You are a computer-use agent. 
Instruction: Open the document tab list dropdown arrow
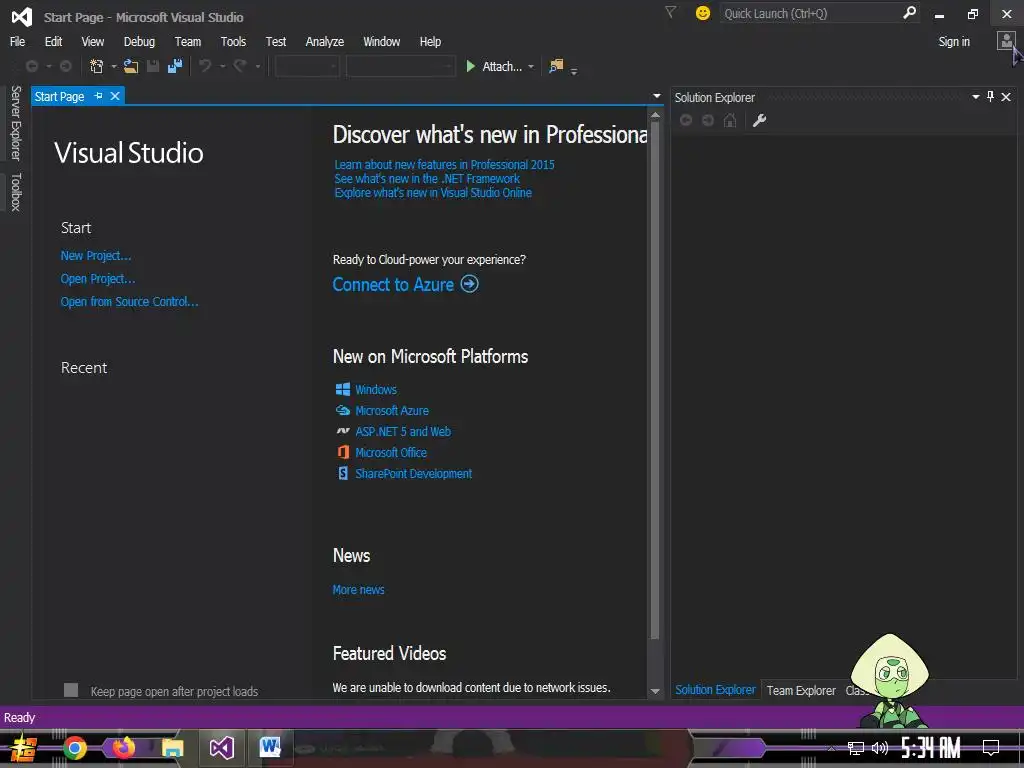coord(657,96)
